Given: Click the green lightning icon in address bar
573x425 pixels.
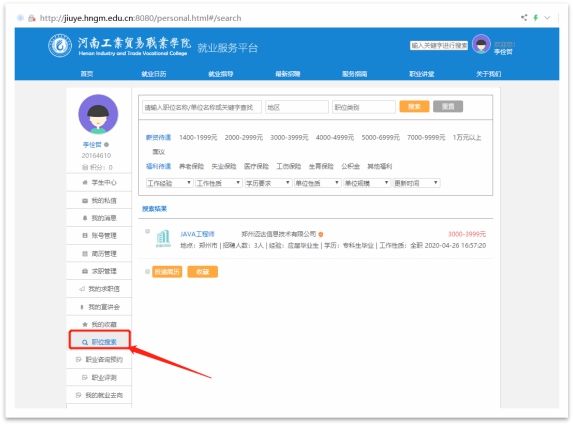Looking at the screenshot, I should click(x=536, y=18).
